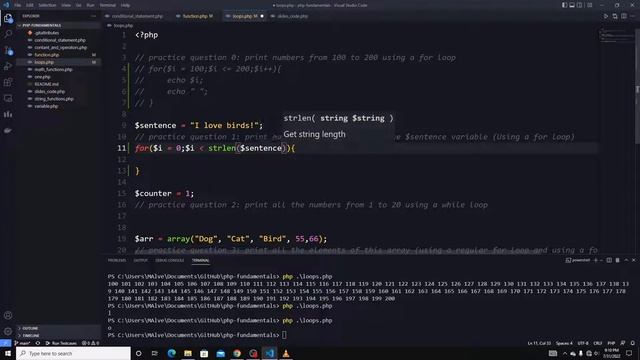This screenshot has width=640, height=360.
Task: Open README.md in the Explorer tree
Action: 58,84
